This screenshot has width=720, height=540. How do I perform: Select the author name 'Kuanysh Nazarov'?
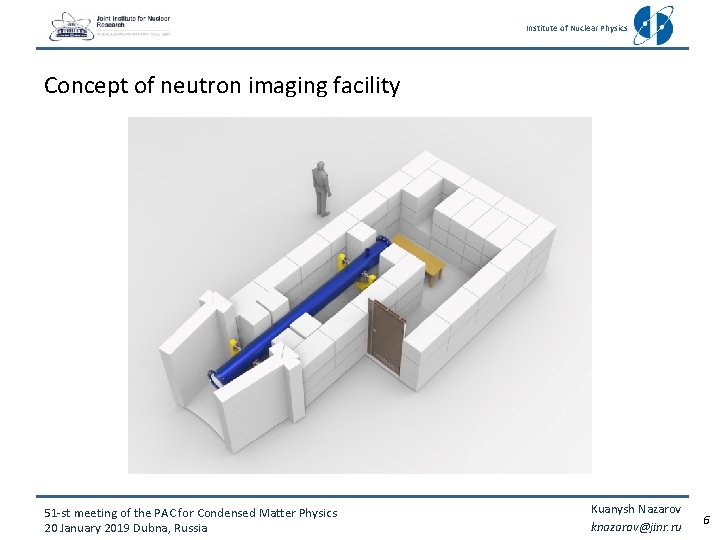click(636, 509)
